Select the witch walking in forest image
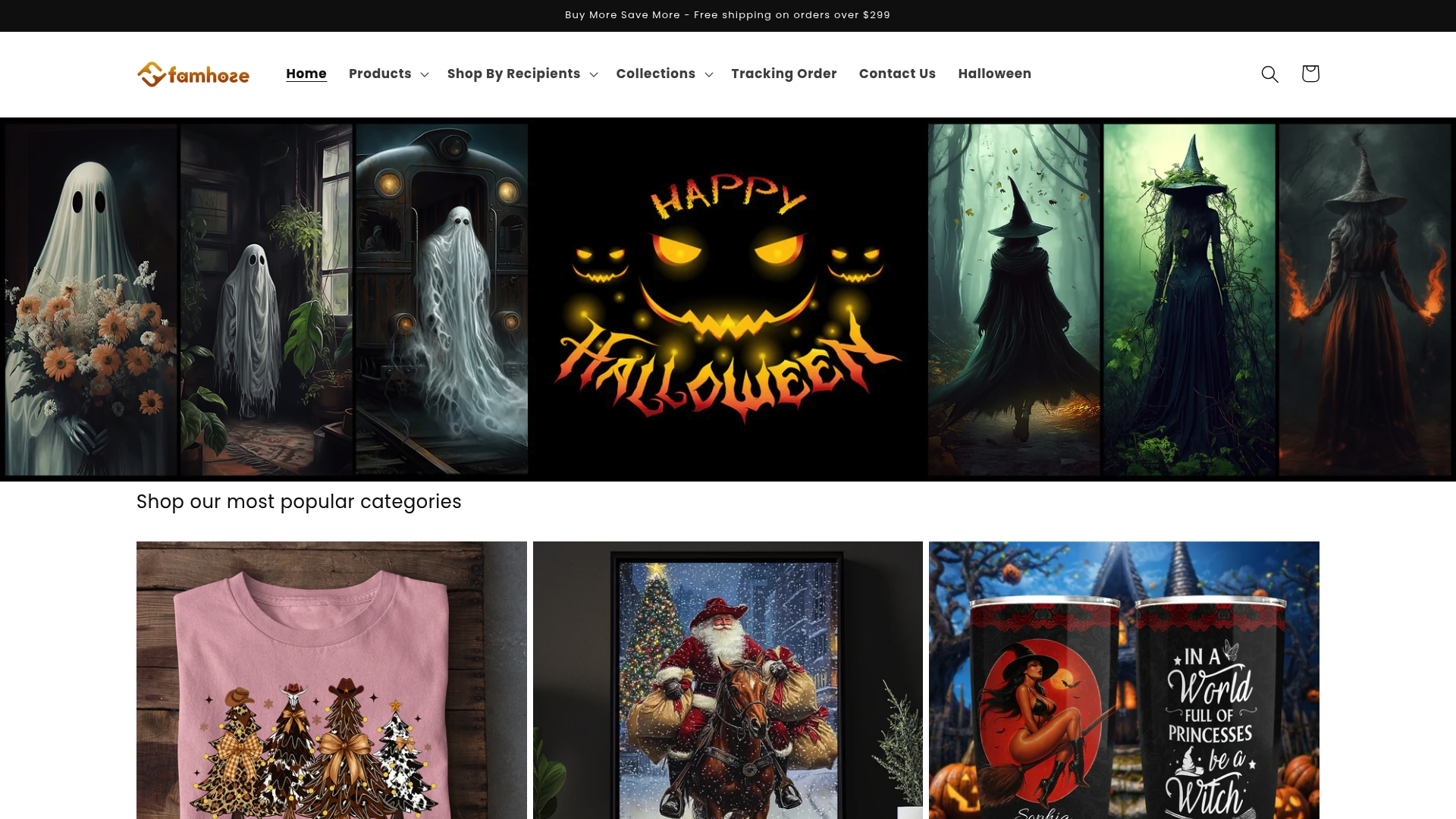This screenshot has height=819, width=1456. point(1014,300)
